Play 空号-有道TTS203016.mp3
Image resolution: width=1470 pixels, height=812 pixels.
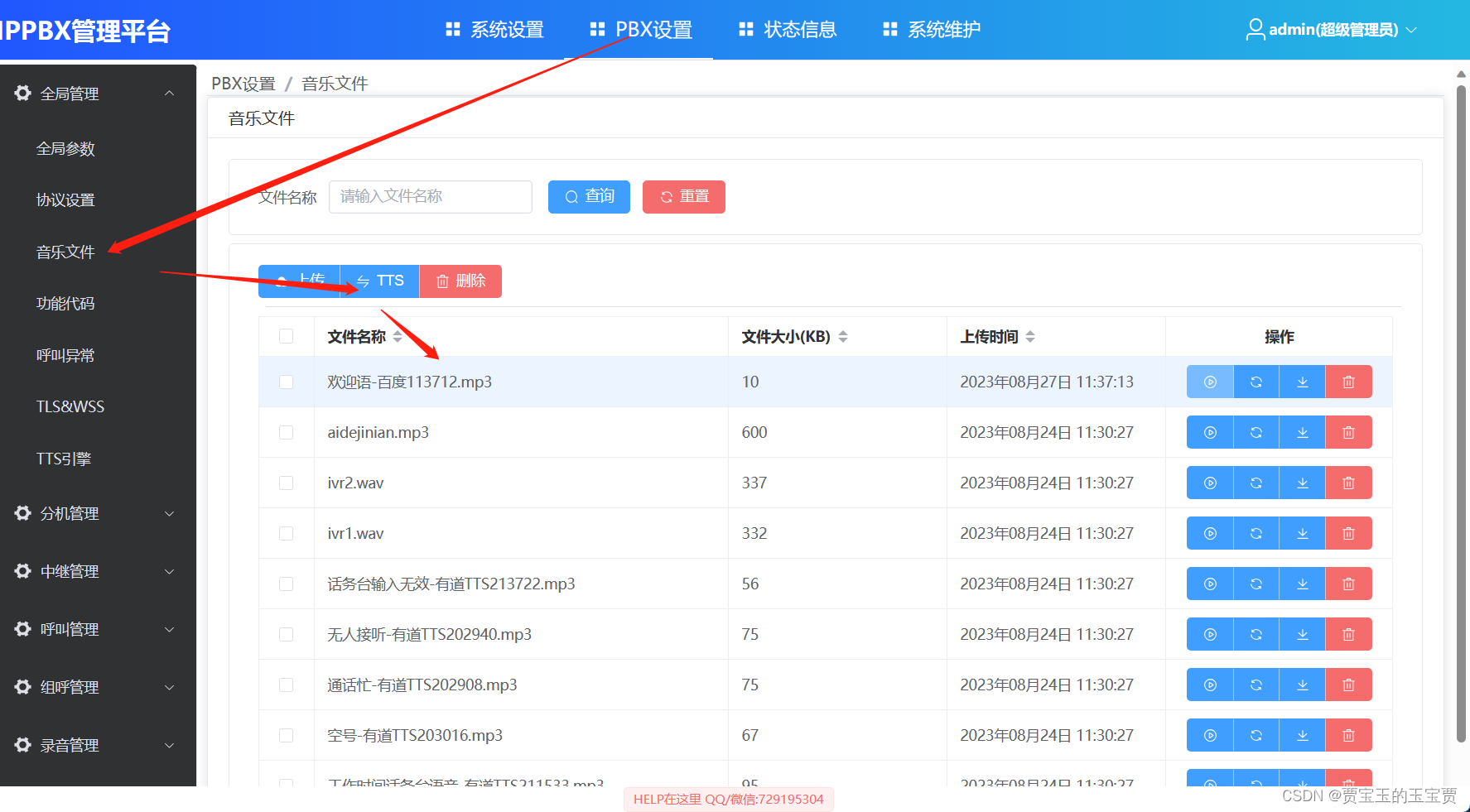pyautogui.click(x=1210, y=735)
